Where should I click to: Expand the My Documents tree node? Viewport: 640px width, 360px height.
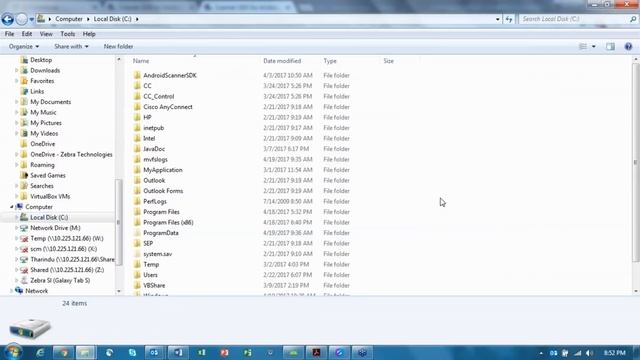16,102
